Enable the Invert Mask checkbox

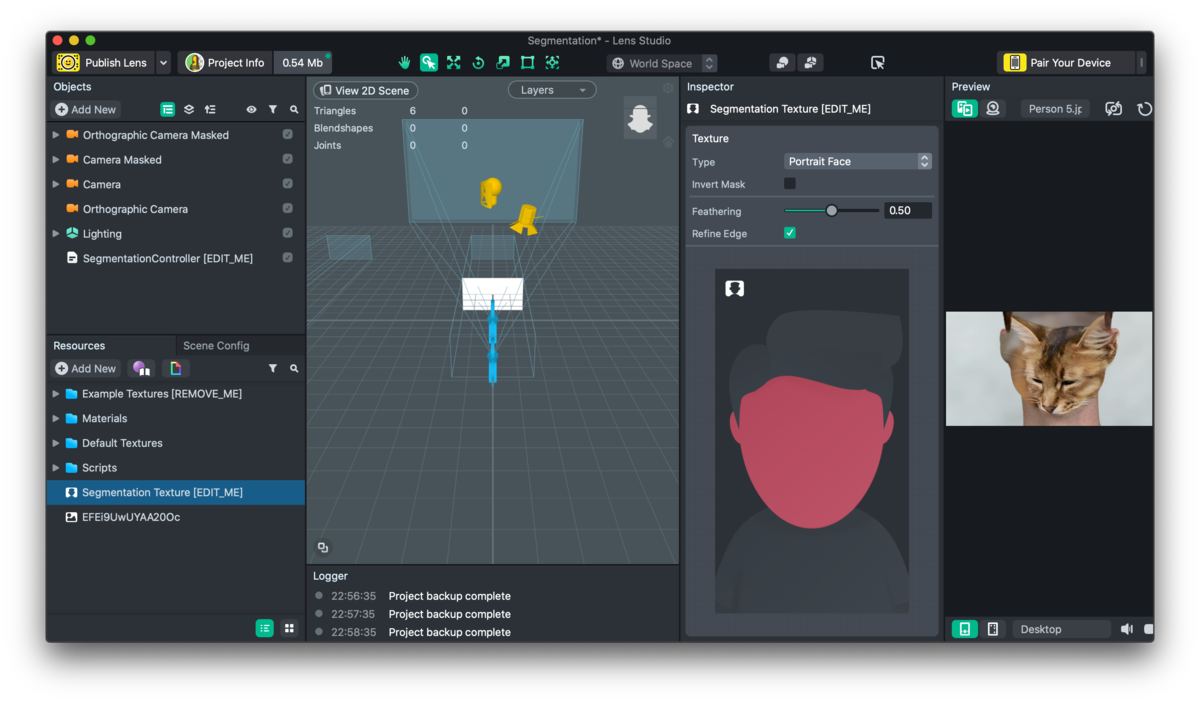[x=790, y=184]
